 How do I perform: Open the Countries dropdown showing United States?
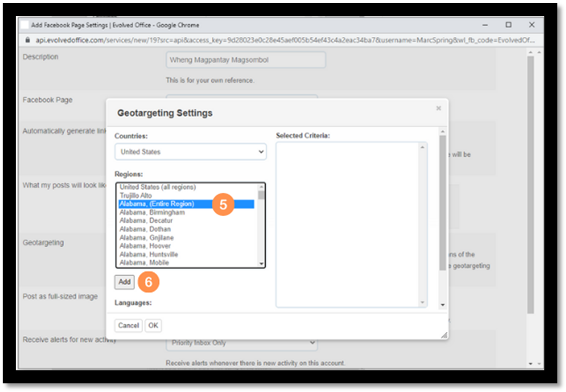click(x=191, y=152)
